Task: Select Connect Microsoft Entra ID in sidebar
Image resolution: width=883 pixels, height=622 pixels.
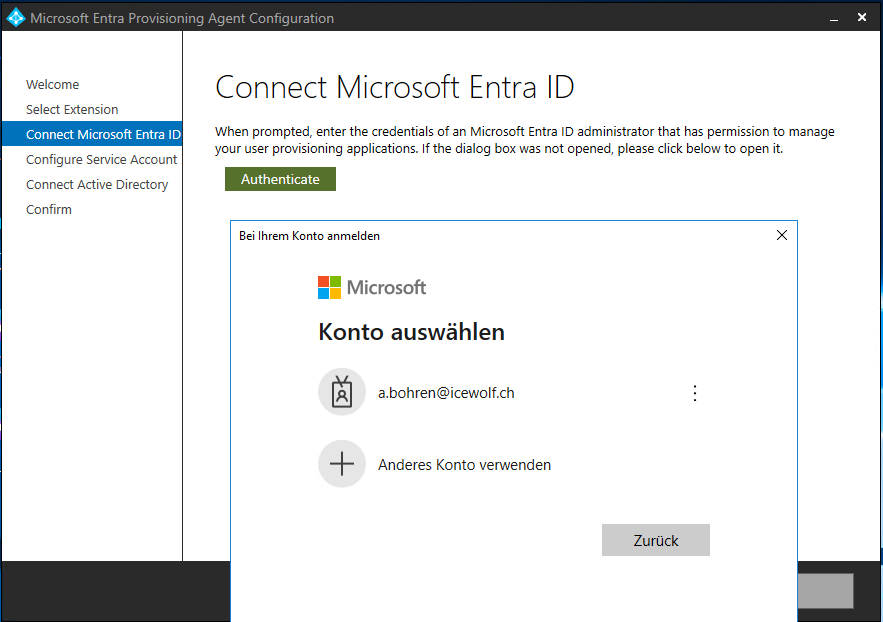Action: [x=103, y=135]
